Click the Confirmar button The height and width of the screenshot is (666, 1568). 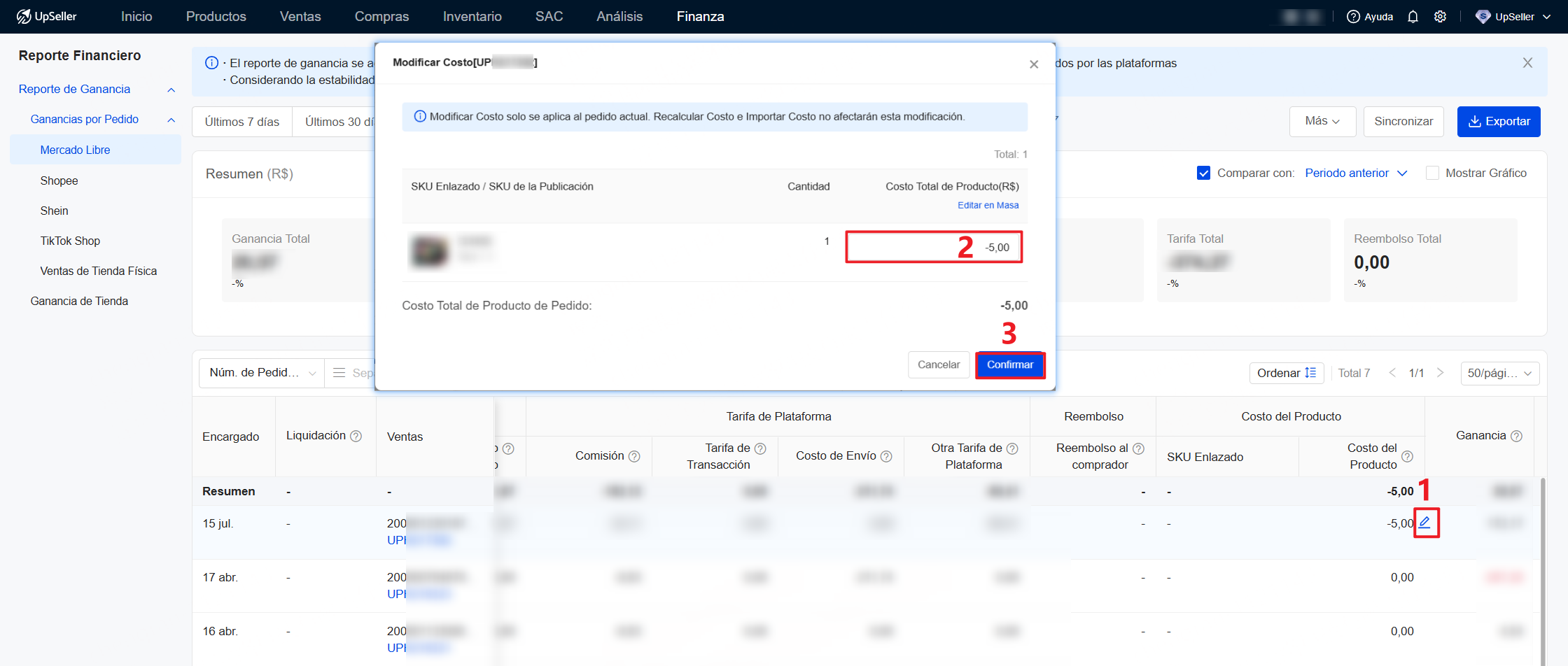pos(1009,364)
